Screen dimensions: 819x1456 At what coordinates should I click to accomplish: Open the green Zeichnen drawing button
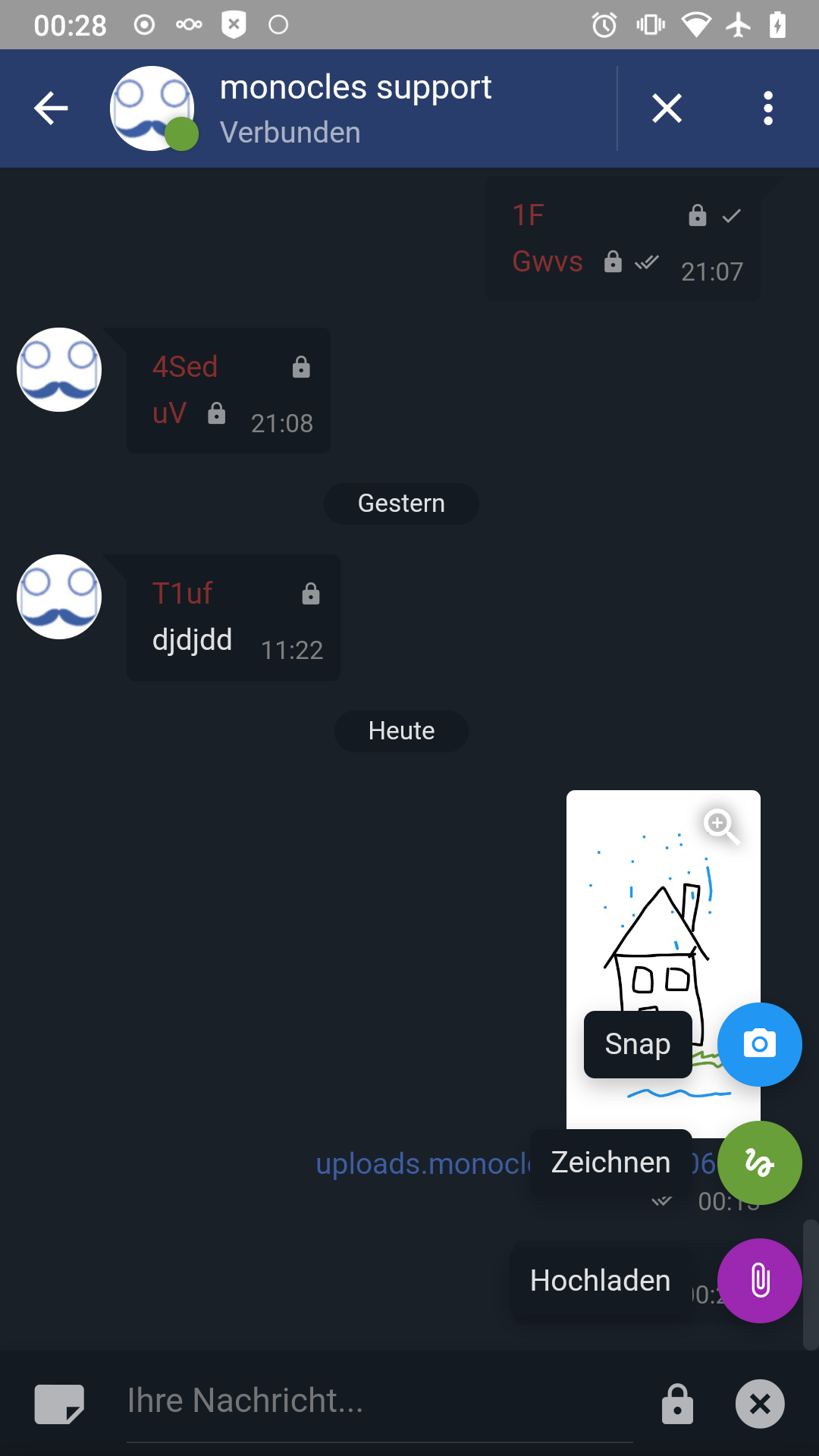point(759,1163)
